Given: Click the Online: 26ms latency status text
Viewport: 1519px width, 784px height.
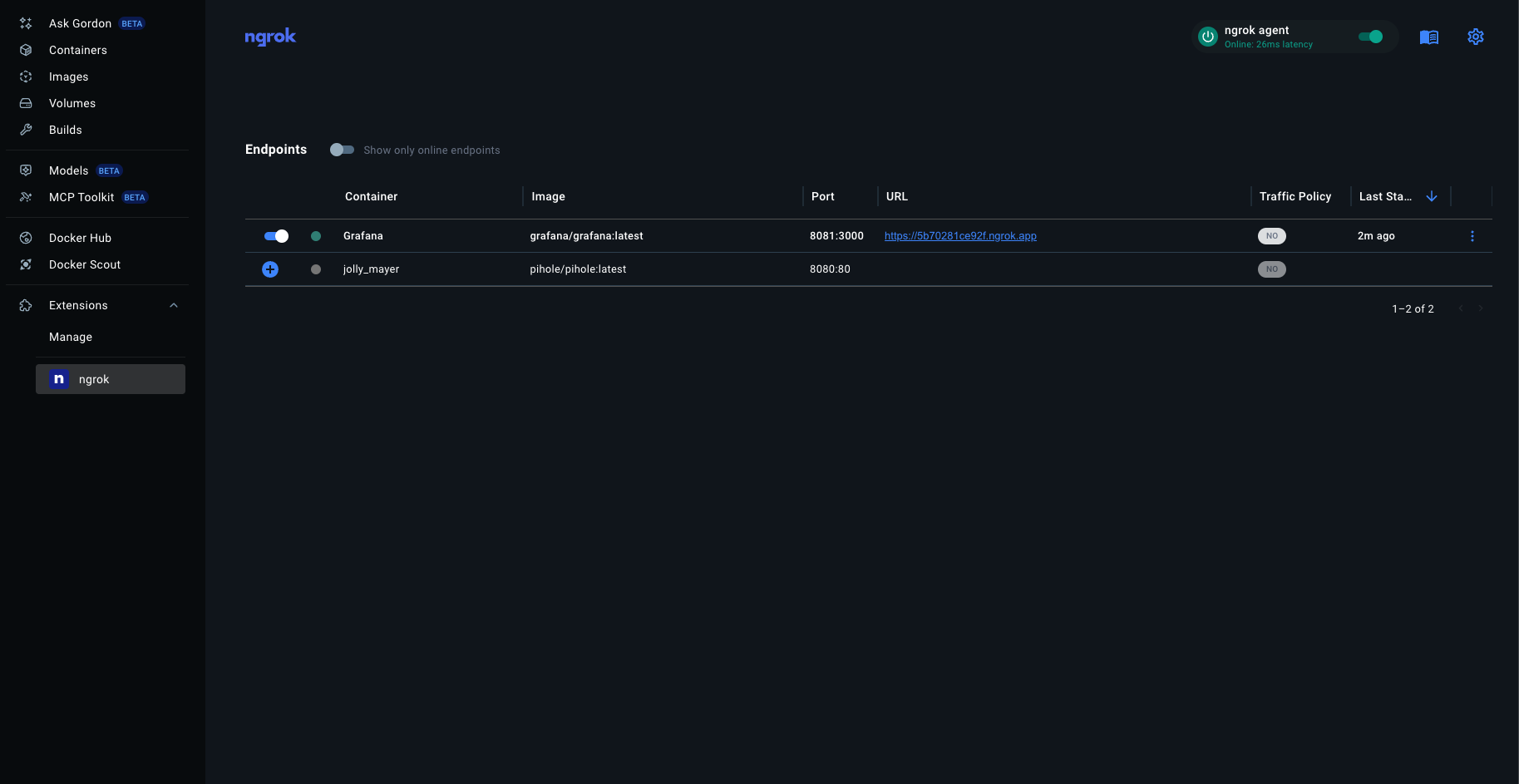Looking at the screenshot, I should point(1269,45).
